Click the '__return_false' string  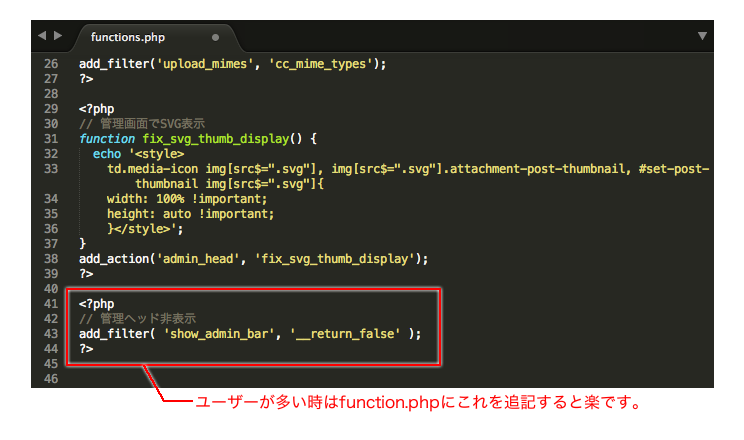click(345, 333)
